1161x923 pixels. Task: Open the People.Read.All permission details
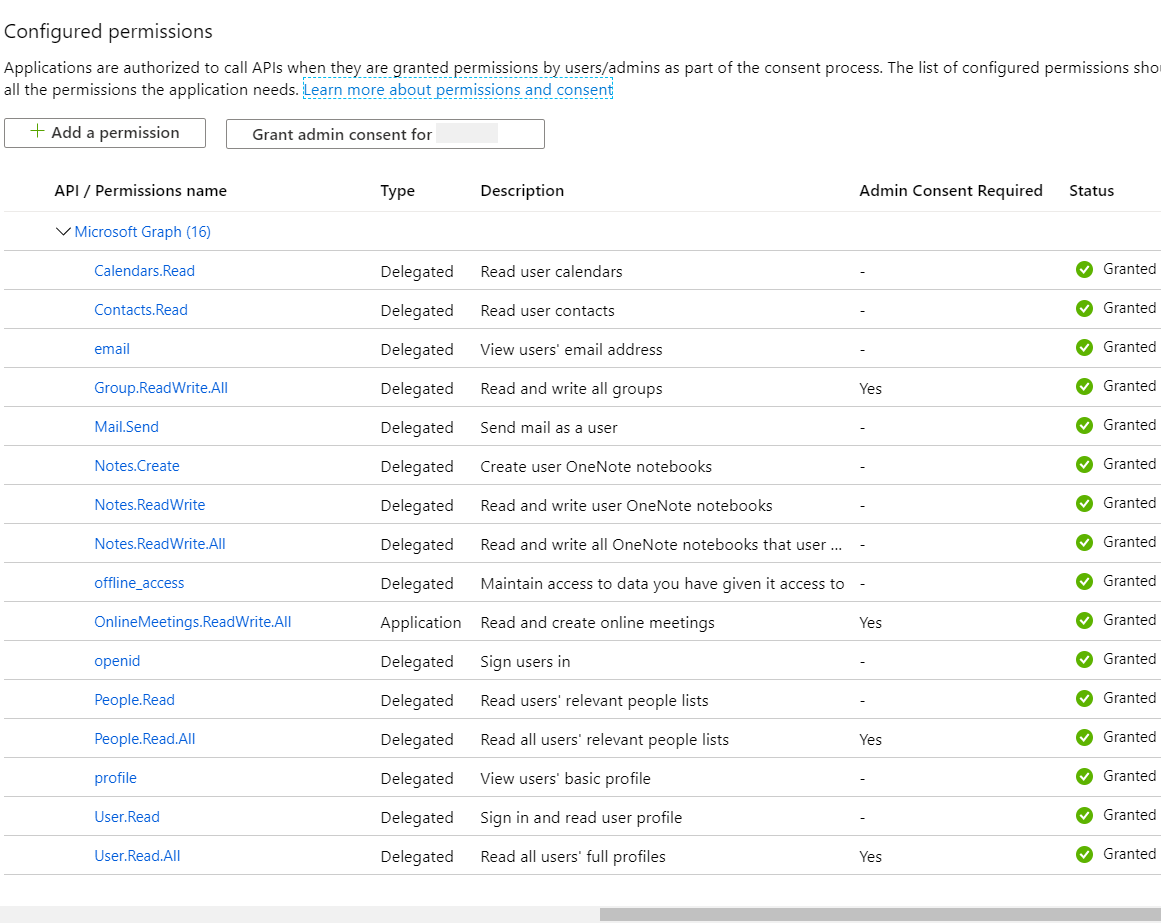click(x=145, y=739)
